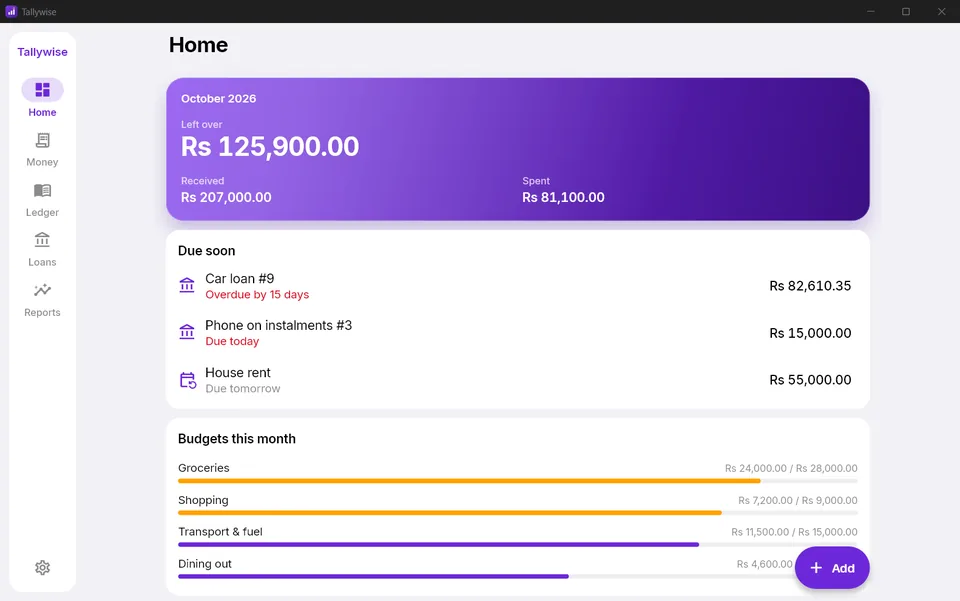Click the Due tomorrow status text
The width and height of the screenshot is (960, 601).
click(x=242, y=389)
